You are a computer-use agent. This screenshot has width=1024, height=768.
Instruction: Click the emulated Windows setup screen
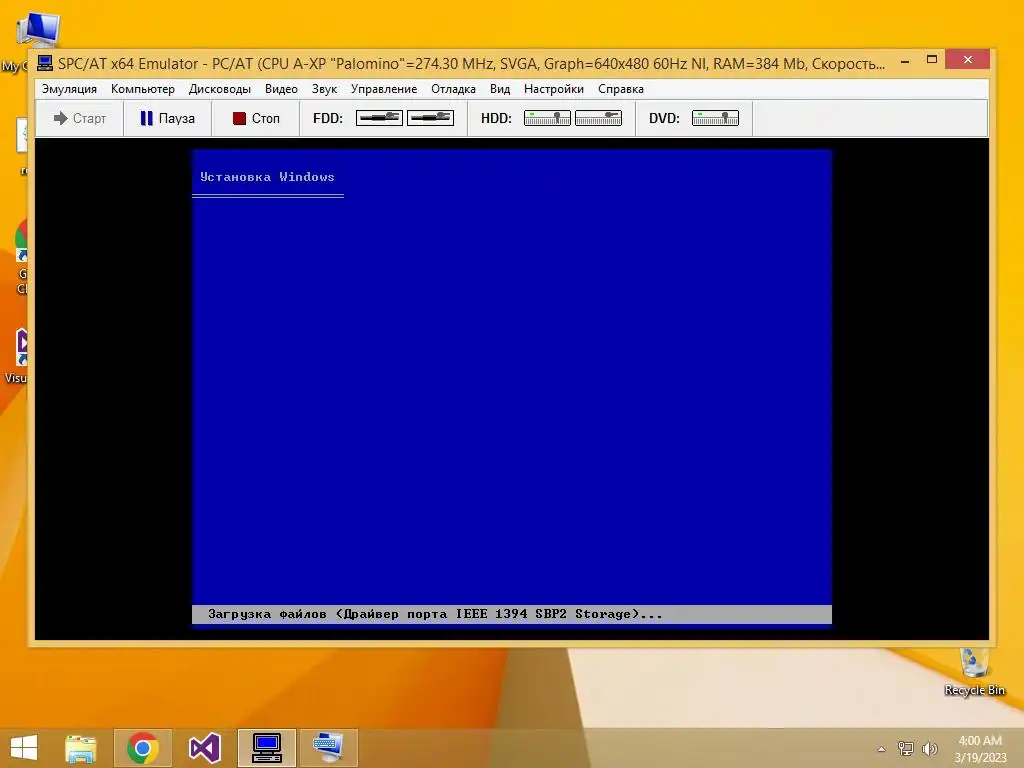pyautogui.click(x=512, y=388)
